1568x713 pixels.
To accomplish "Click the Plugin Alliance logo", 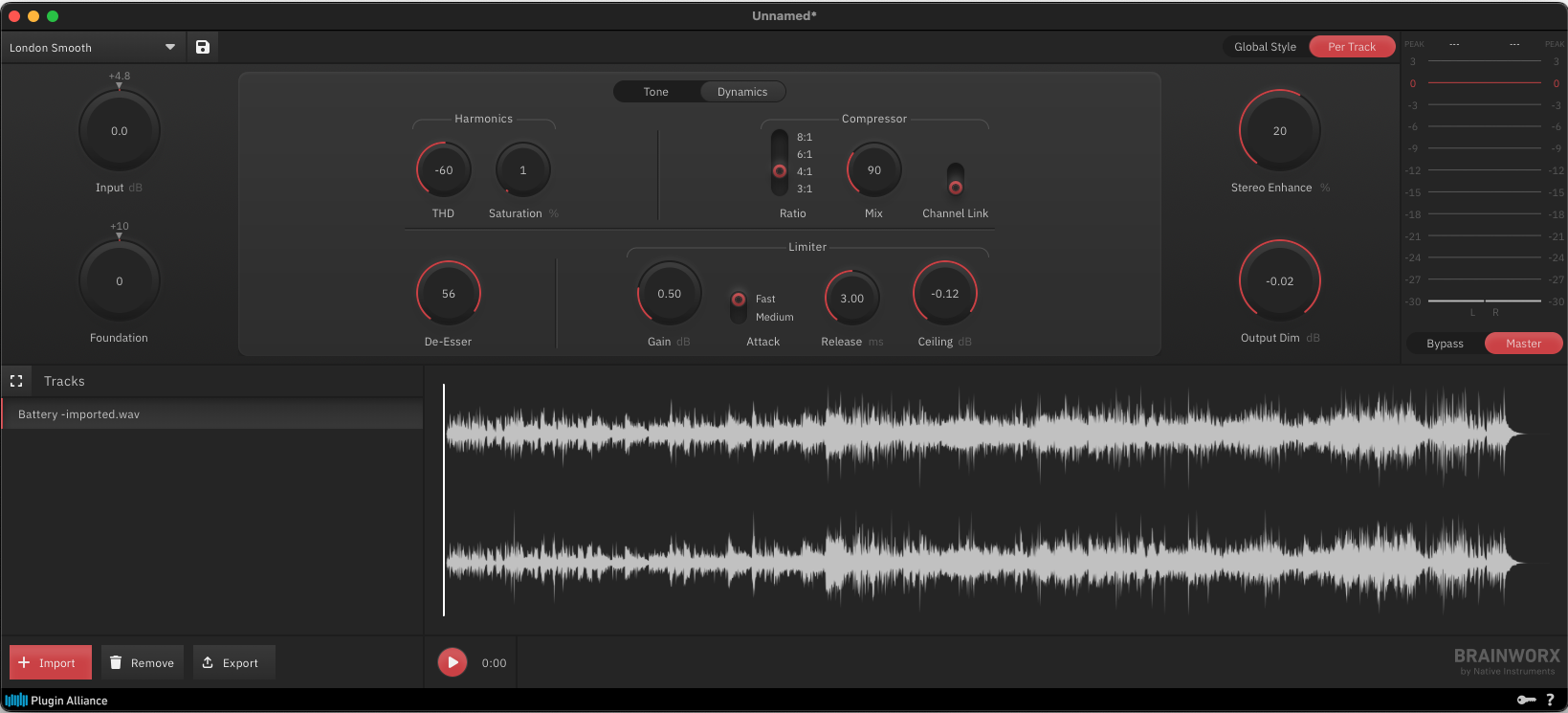I will tap(56, 701).
